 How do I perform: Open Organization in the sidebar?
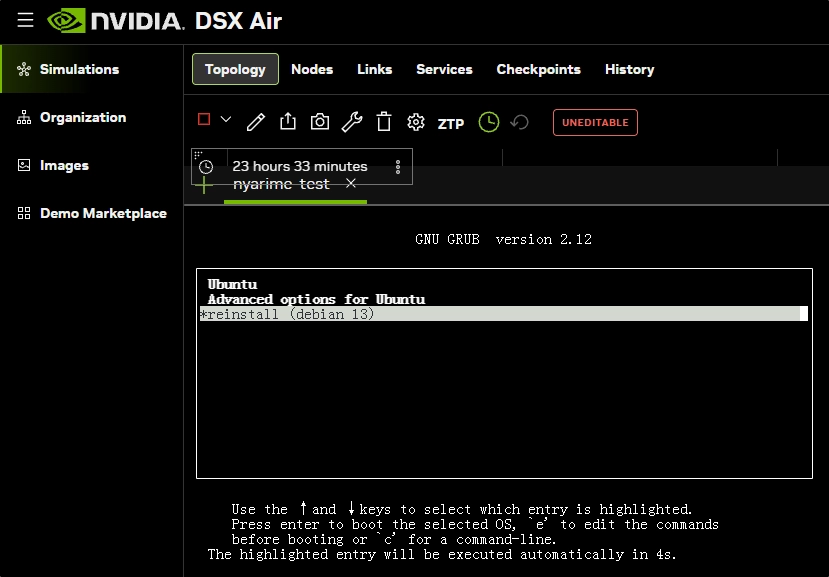(92, 117)
